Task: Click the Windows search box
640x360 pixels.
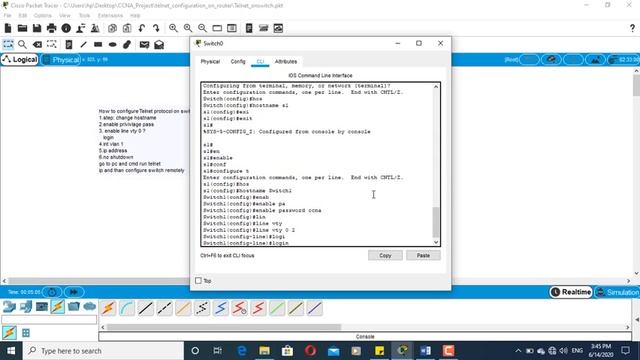Action: (x=104, y=351)
